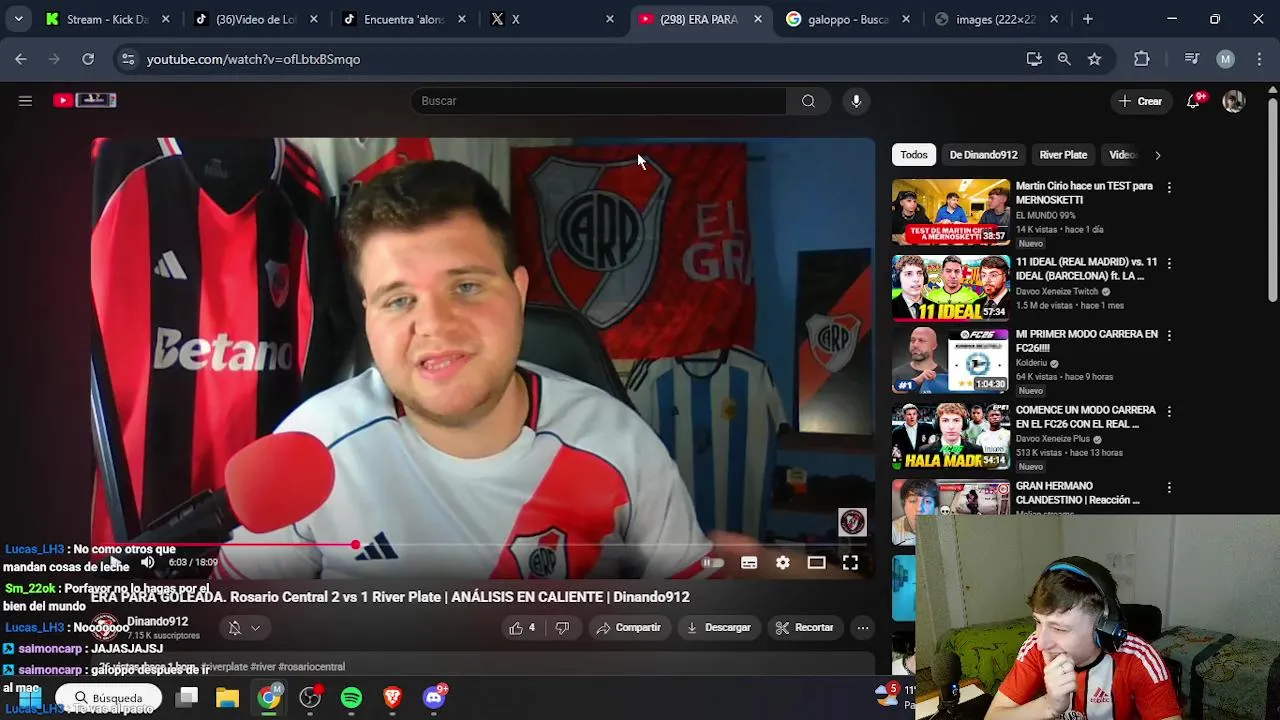Bookmark this page with the star
Viewport: 1280px width, 720px height.
click(1095, 59)
